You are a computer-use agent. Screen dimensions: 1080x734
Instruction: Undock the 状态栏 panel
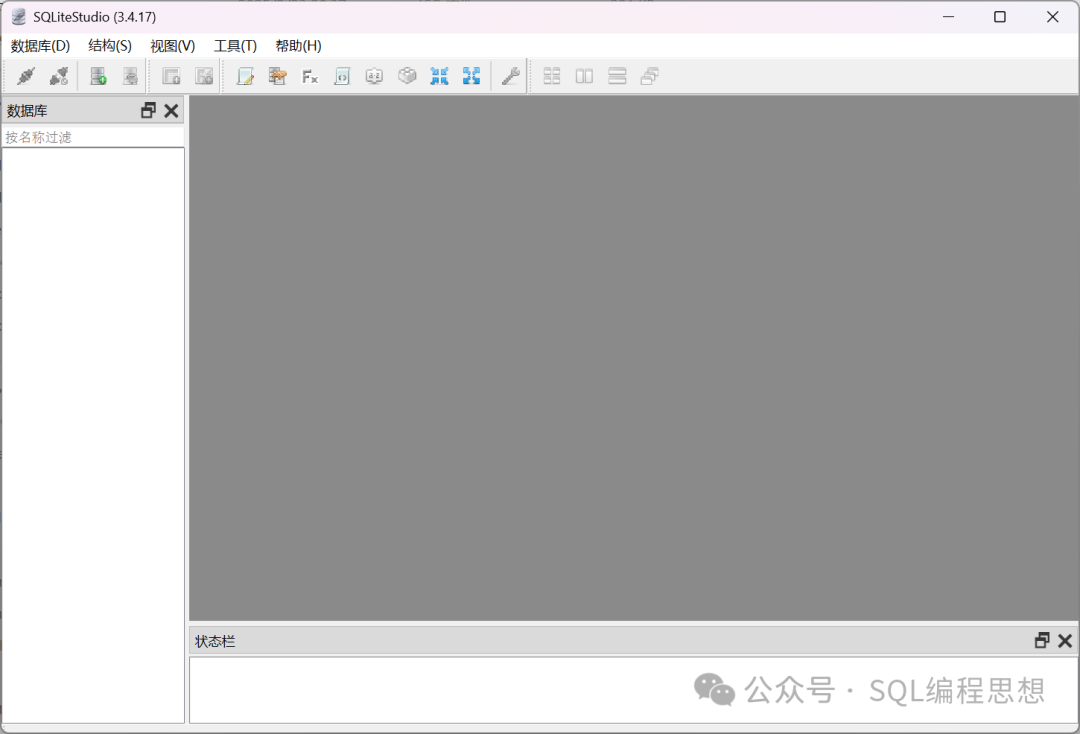click(1042, 641)
